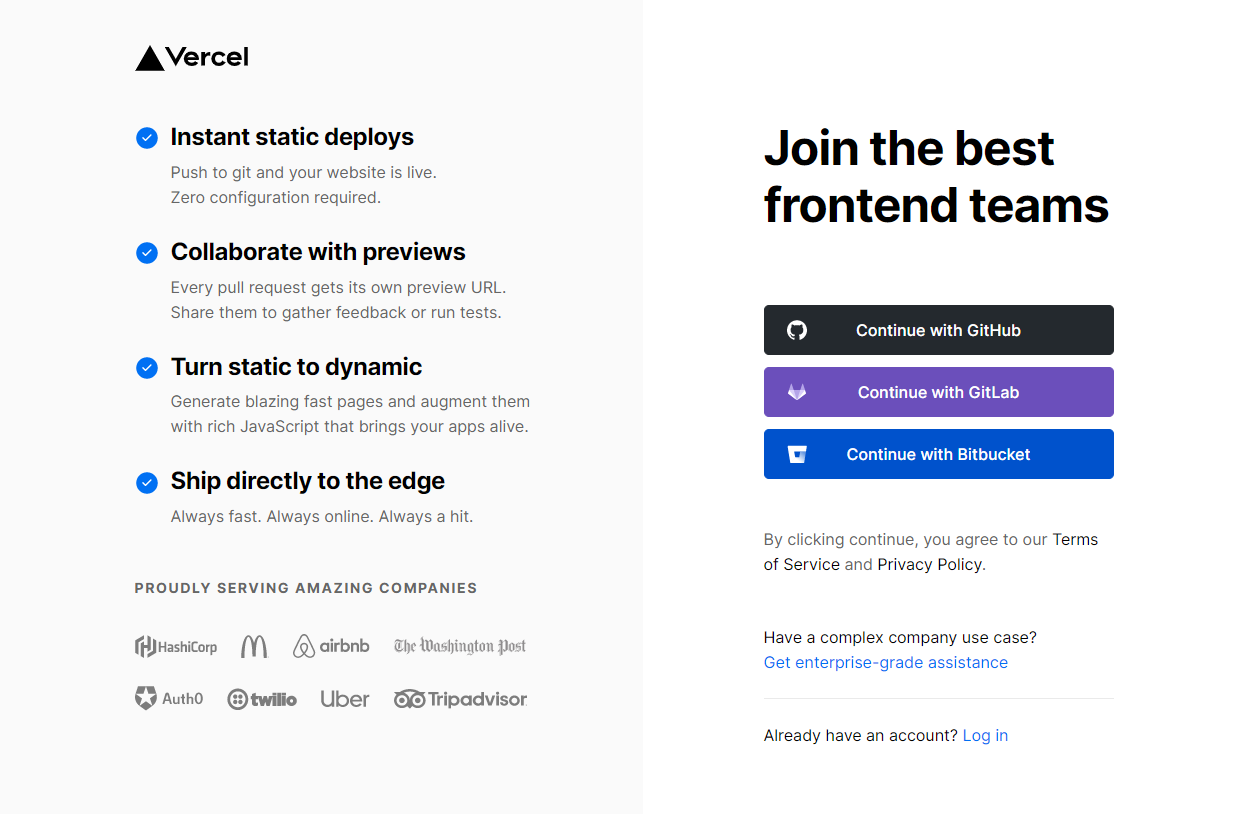This screenshot has height=814, width=1250.
Task: Click the Already have an account text
Action: 861,735
